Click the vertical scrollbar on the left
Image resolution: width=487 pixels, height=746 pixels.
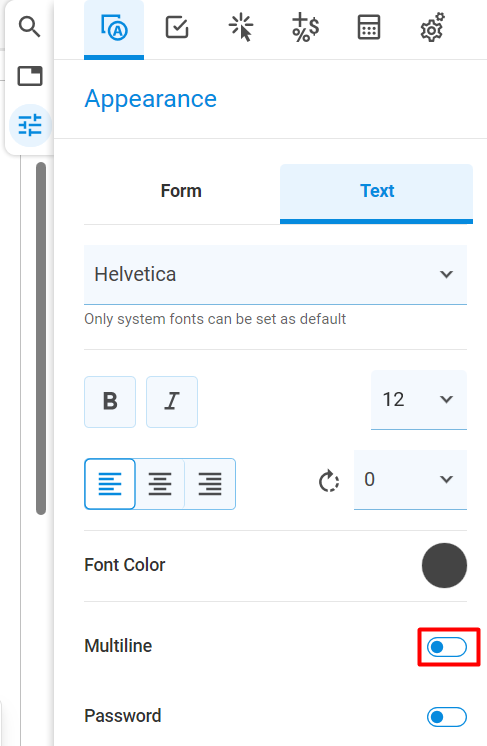pyautogui.click(x=41, y=338)
